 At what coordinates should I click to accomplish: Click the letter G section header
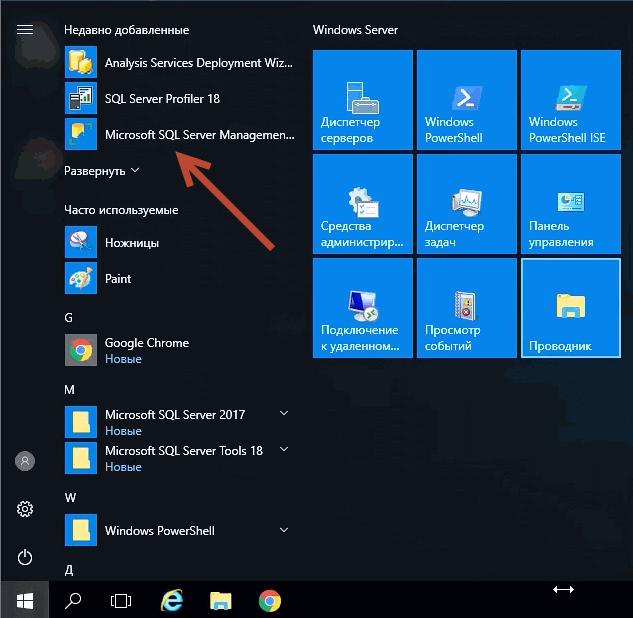coord(69,318)
